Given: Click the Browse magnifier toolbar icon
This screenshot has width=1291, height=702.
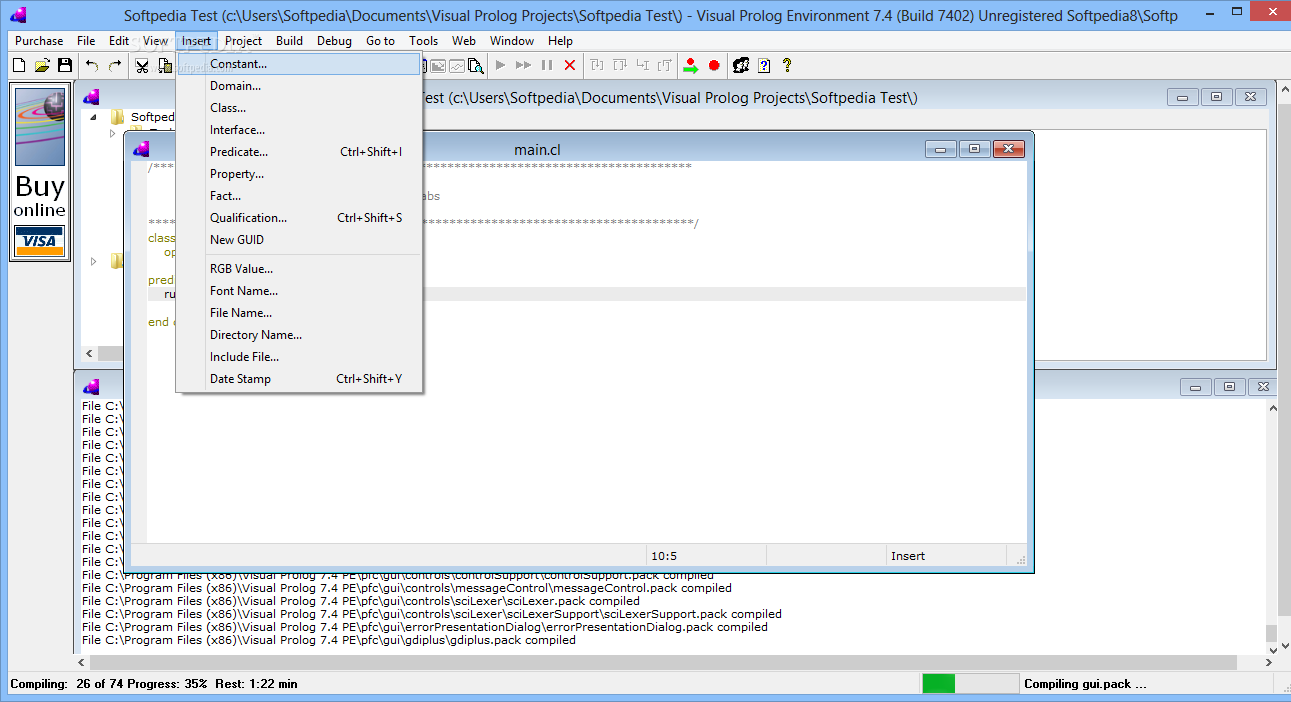Looking at the screenshot, I should [476, 65].
